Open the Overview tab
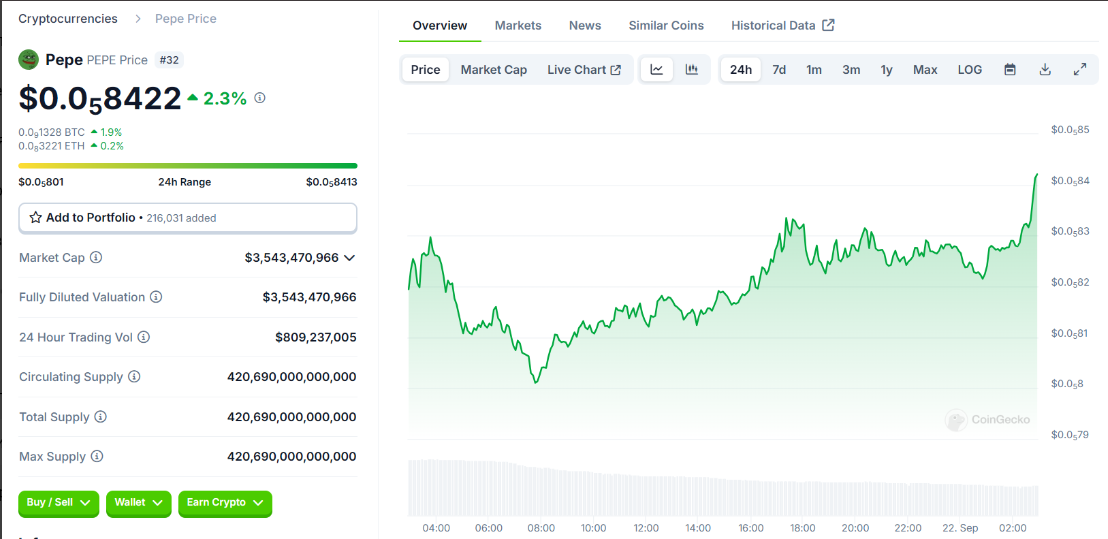Image resolution: width=1108 pixels, height=539 pixels. pos(440,25)
